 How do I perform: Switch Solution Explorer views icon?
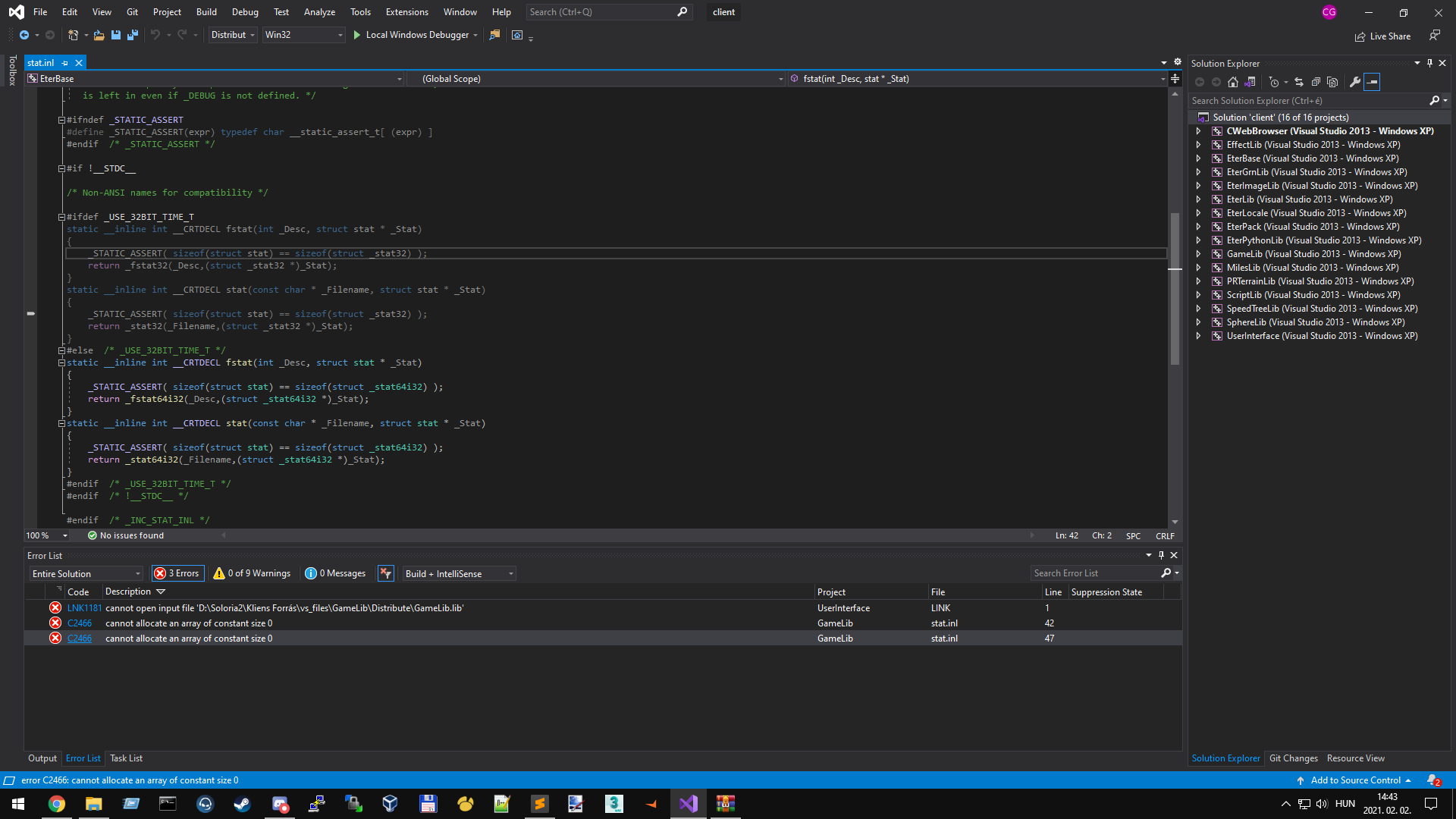point(1250,82)
